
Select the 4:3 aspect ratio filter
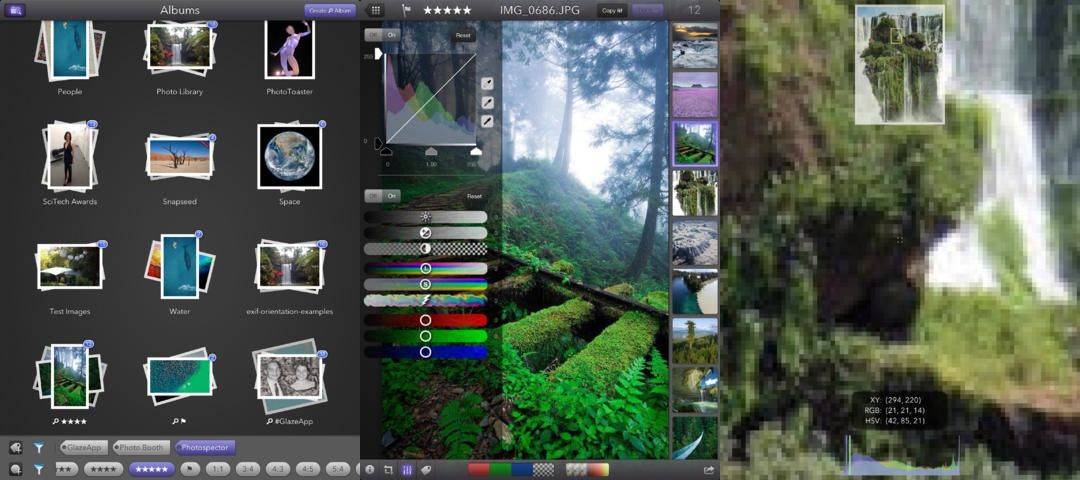(x=278, y=468)
